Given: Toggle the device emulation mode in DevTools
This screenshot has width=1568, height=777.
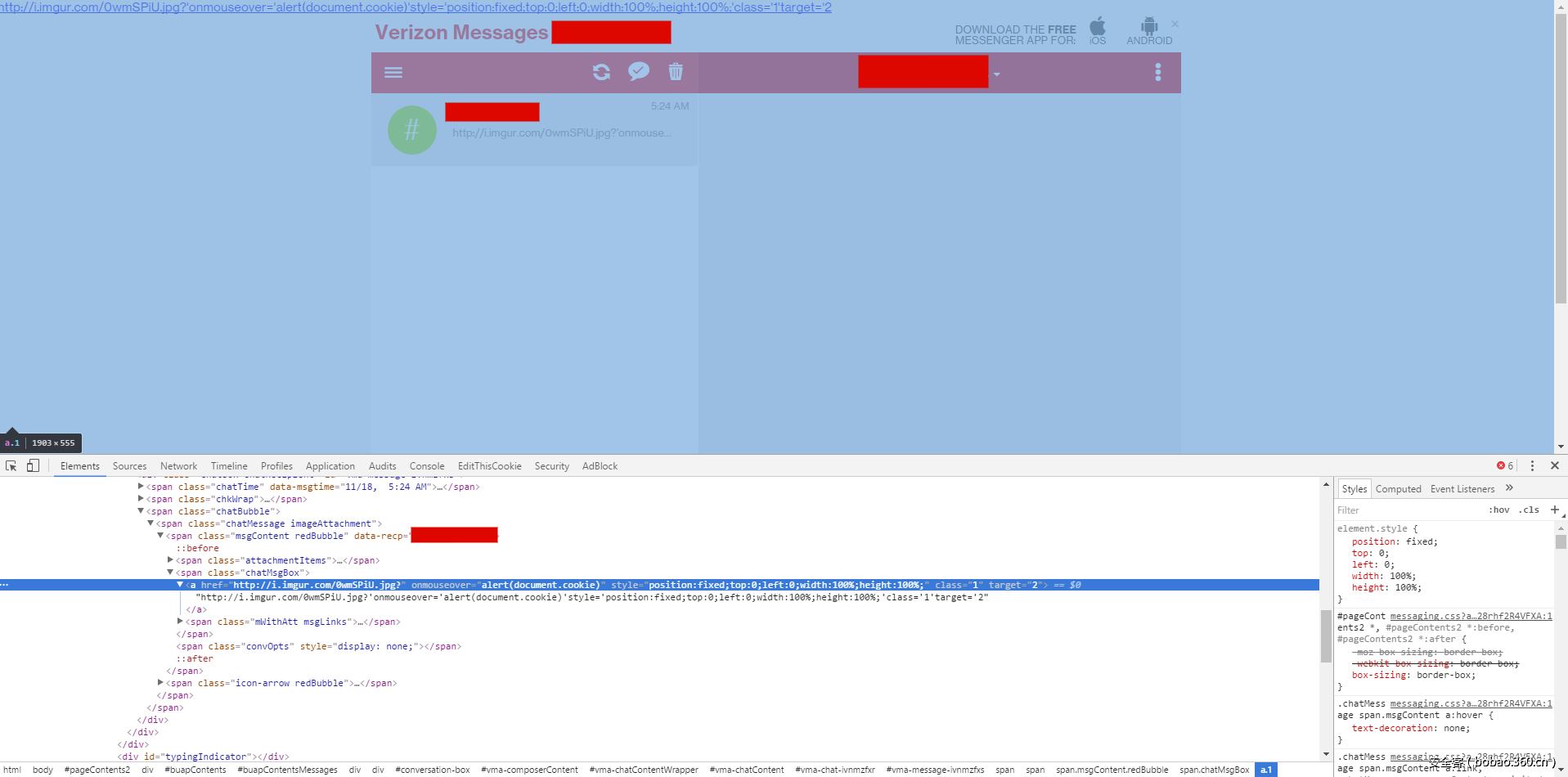Looking at the screenshot, I should coord(33,465).
